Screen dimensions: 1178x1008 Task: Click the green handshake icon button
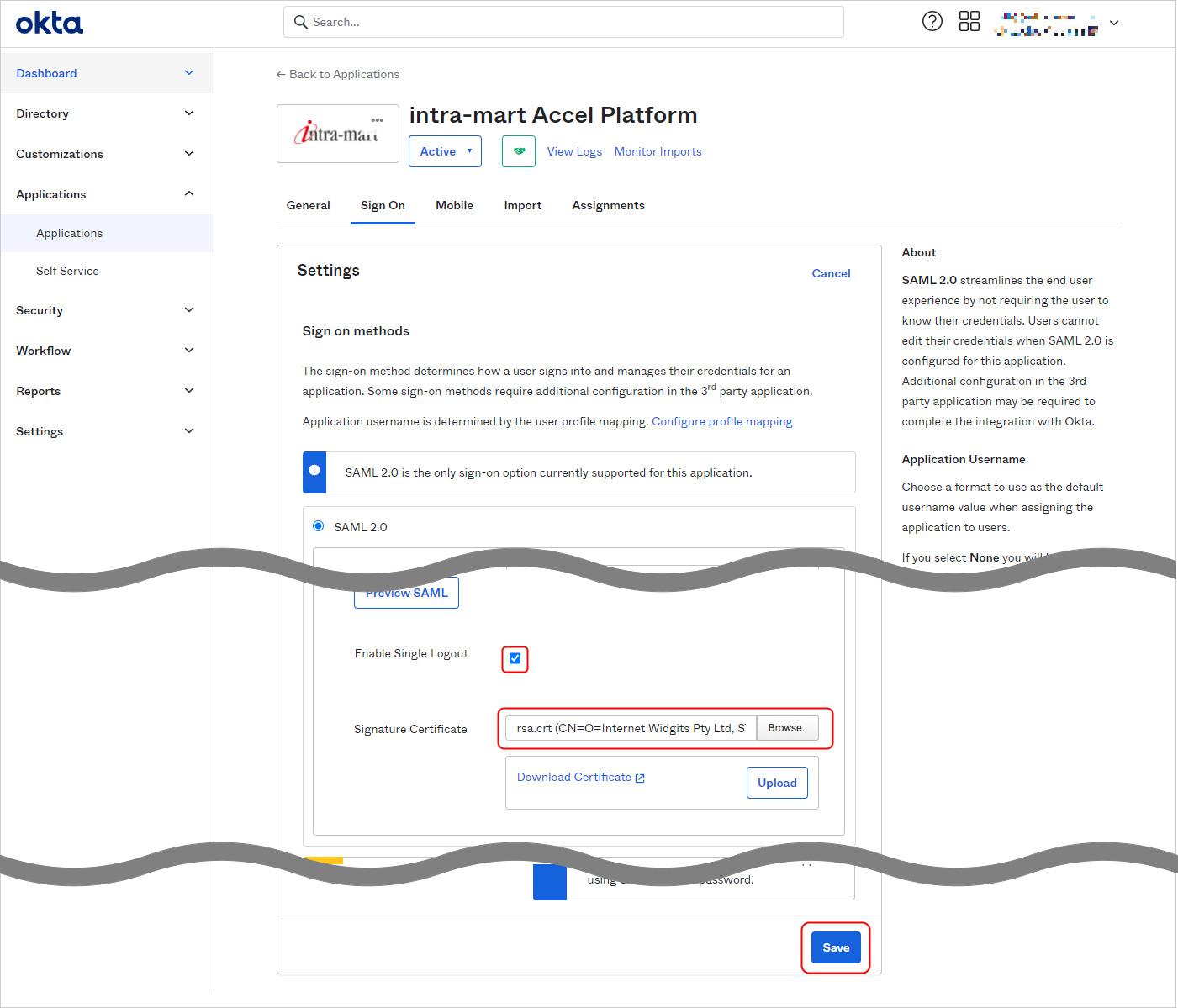pos(519,151)
